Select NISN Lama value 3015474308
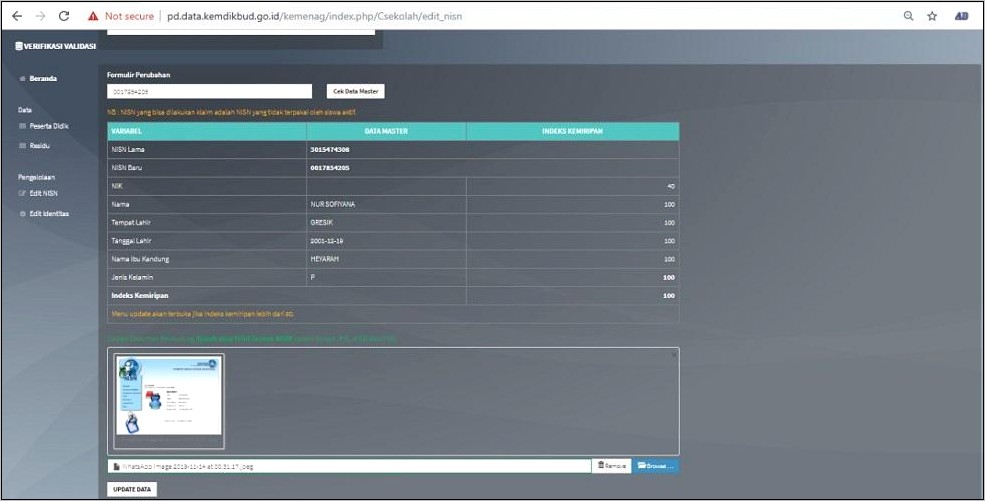The width and height of the screenshot is (985, 501). (330, 149)
